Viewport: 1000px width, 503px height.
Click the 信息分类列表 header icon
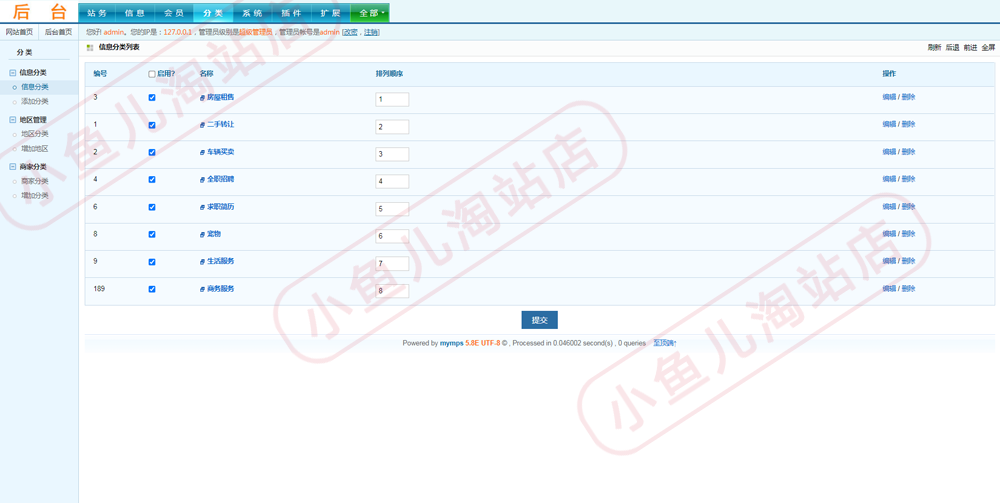[90, 48]
